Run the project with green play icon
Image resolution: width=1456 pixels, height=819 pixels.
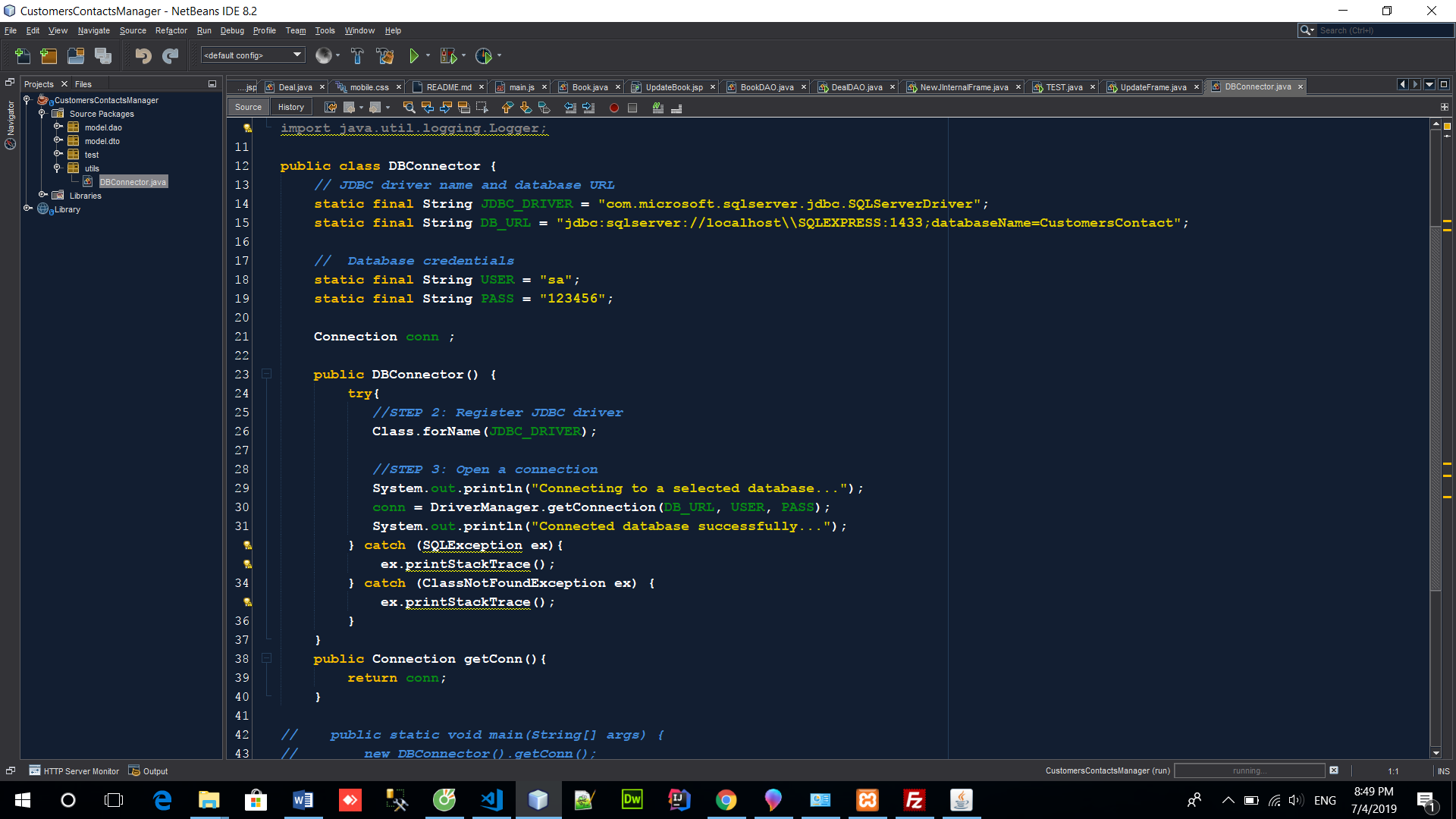[x=413, y=55]
